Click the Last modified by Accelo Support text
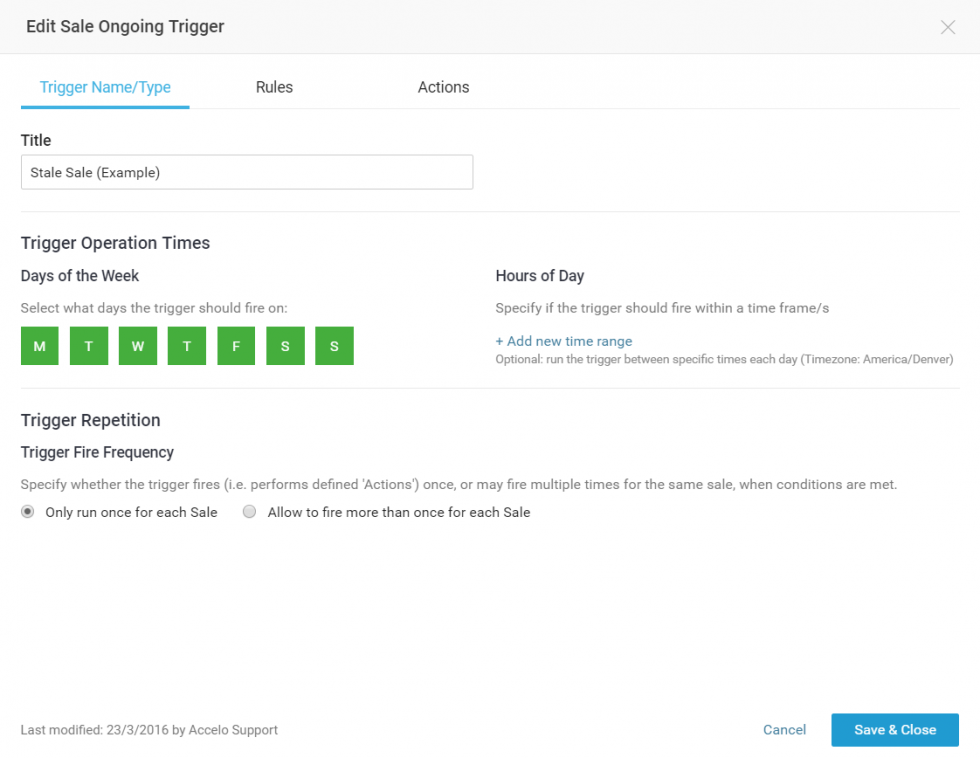This screenshot has width=980, height=758. pyautogui.click(x=149, y=730)
